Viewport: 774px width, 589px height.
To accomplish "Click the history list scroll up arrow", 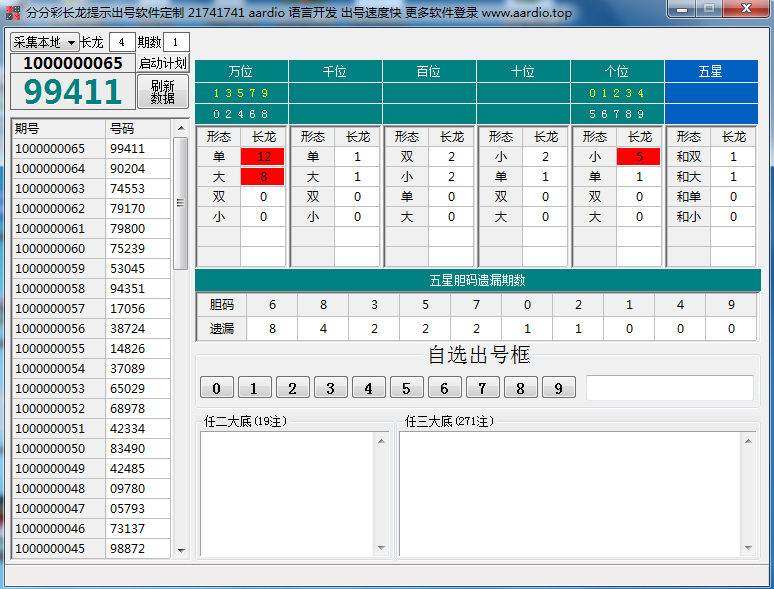I will pos(181,128).
